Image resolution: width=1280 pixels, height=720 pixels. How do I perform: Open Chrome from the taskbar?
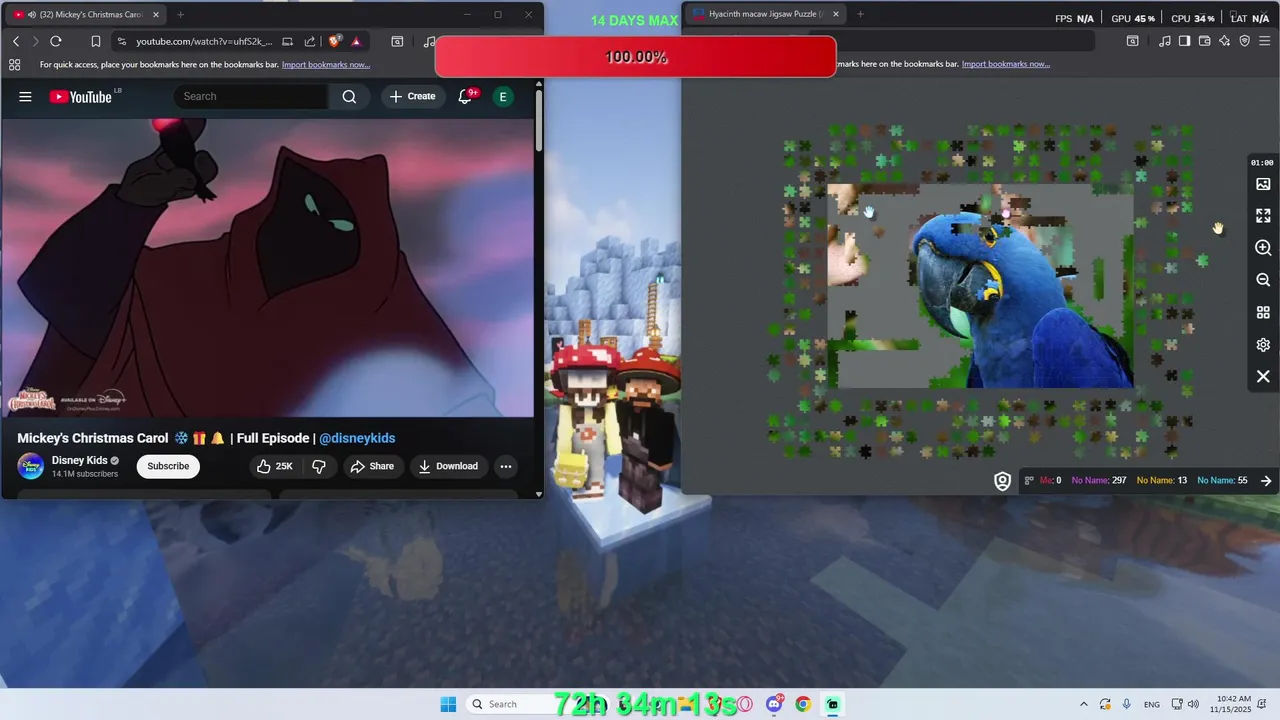click(803, 704)
